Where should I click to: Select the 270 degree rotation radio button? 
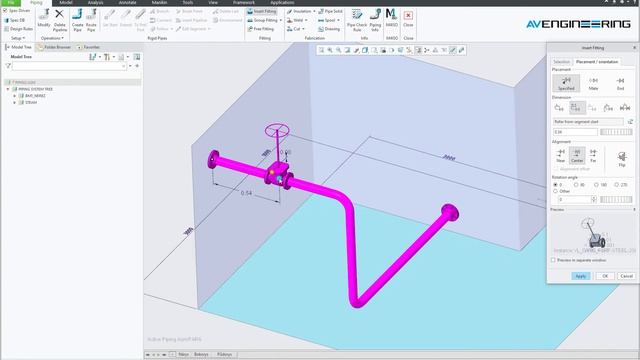617,185
